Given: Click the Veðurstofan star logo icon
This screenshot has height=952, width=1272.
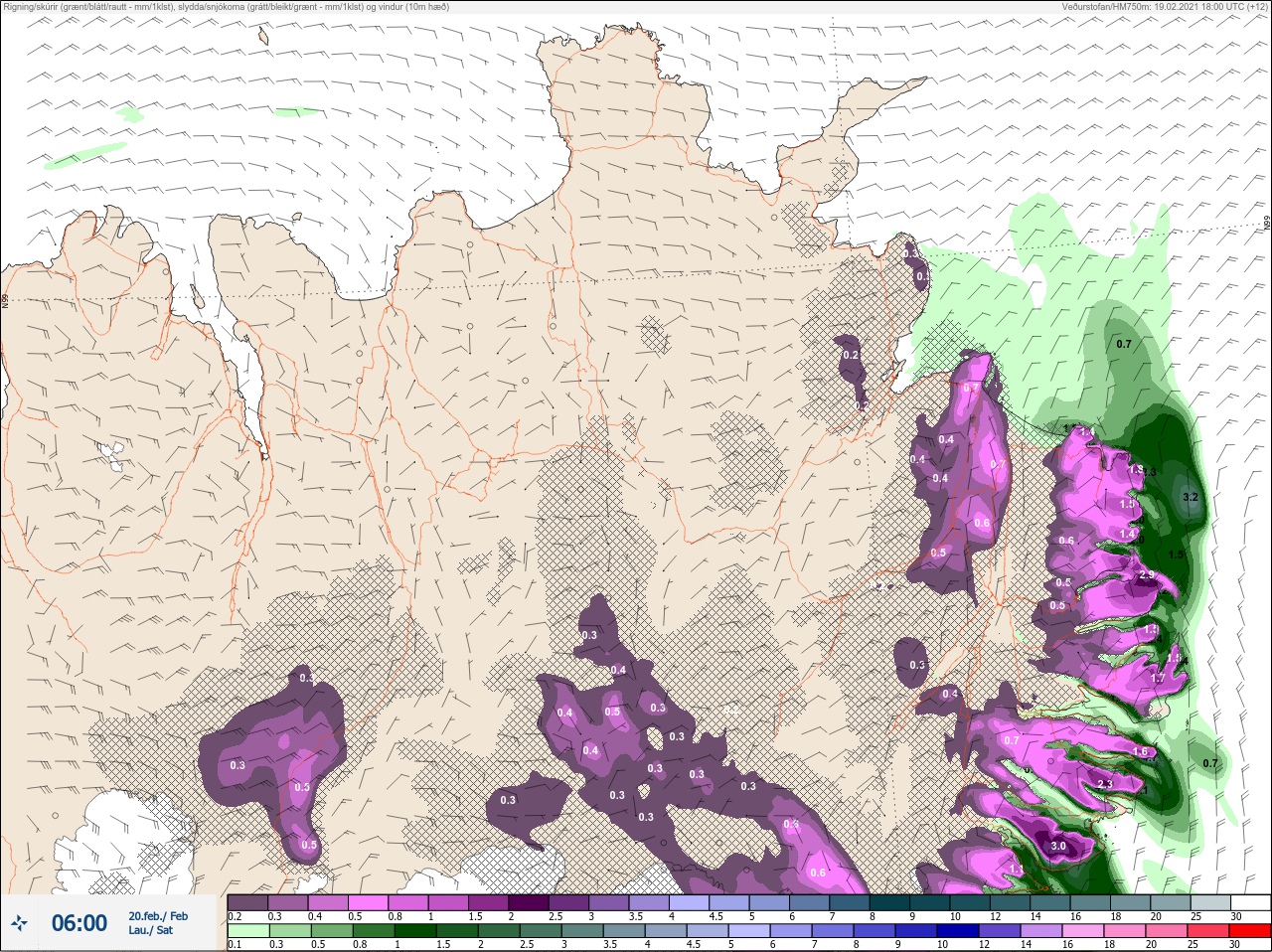Looking at the screenshot, I should (19, 923).
